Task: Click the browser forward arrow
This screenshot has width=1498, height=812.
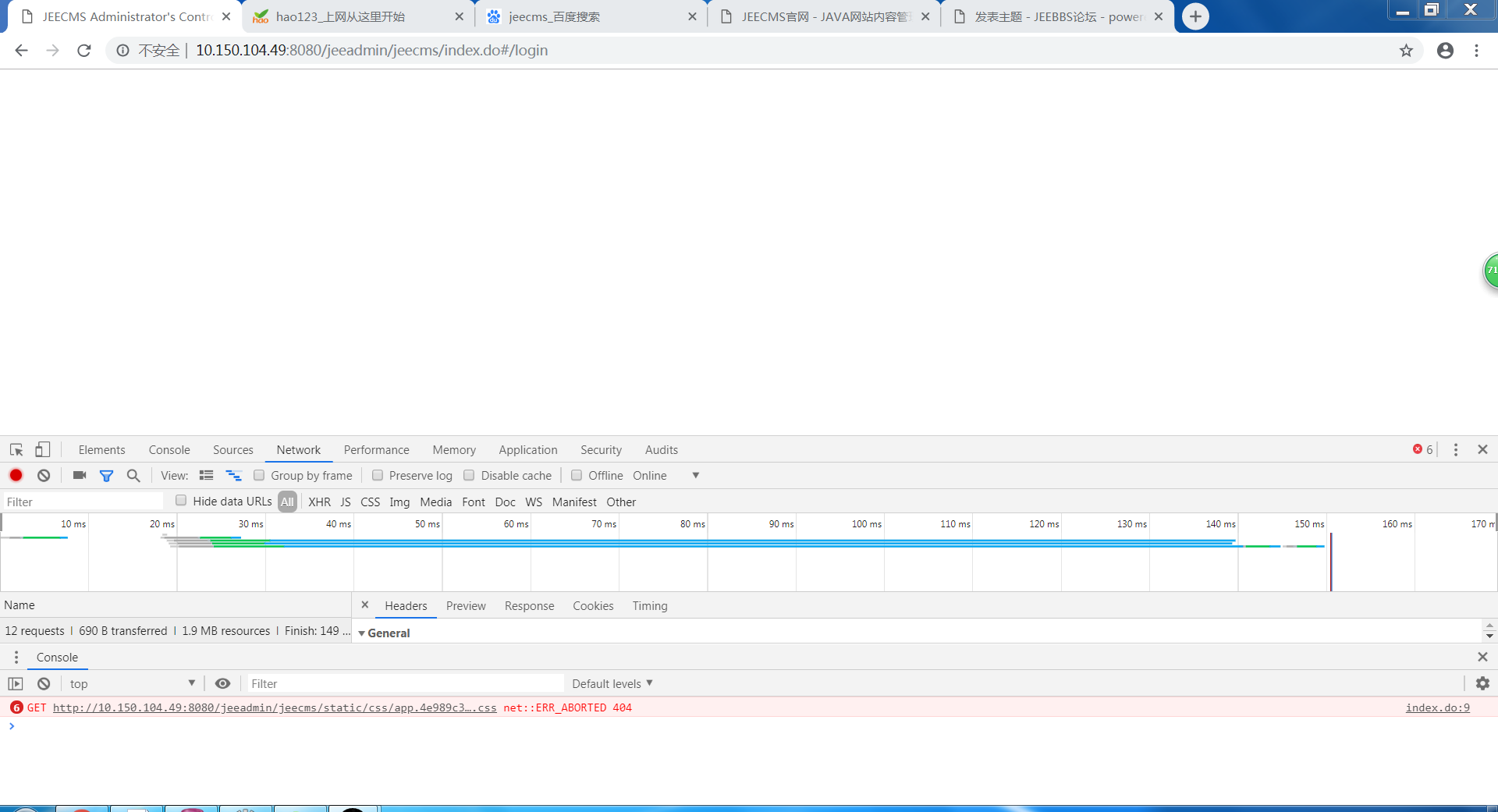Action: click(x=52, y=51)
